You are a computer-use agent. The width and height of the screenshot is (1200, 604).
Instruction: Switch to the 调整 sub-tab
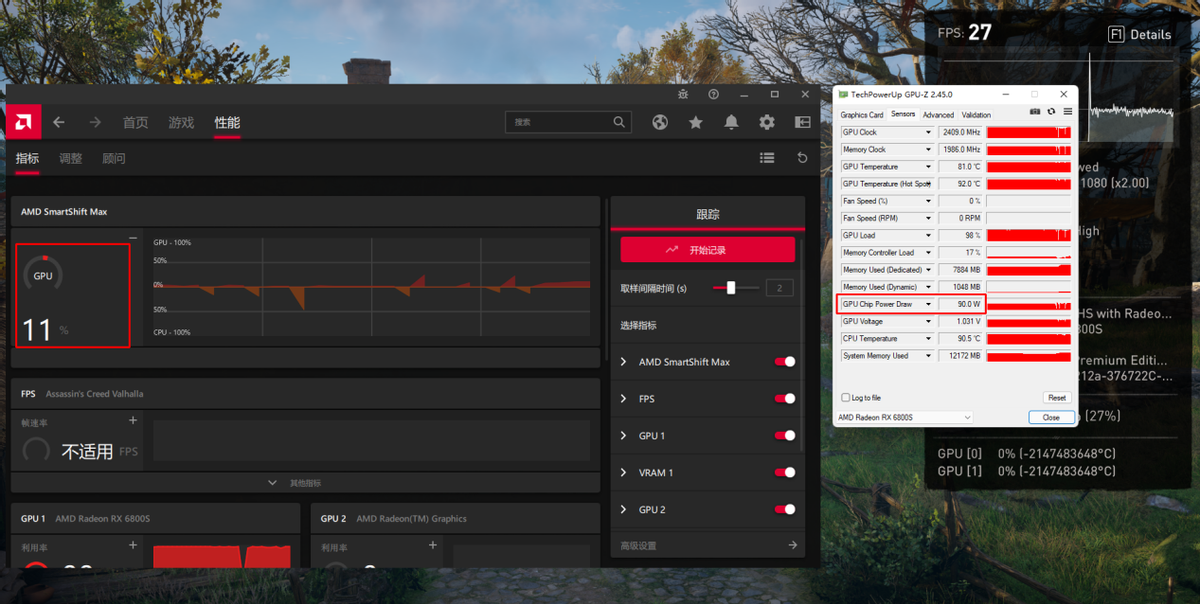click(70, 159)
